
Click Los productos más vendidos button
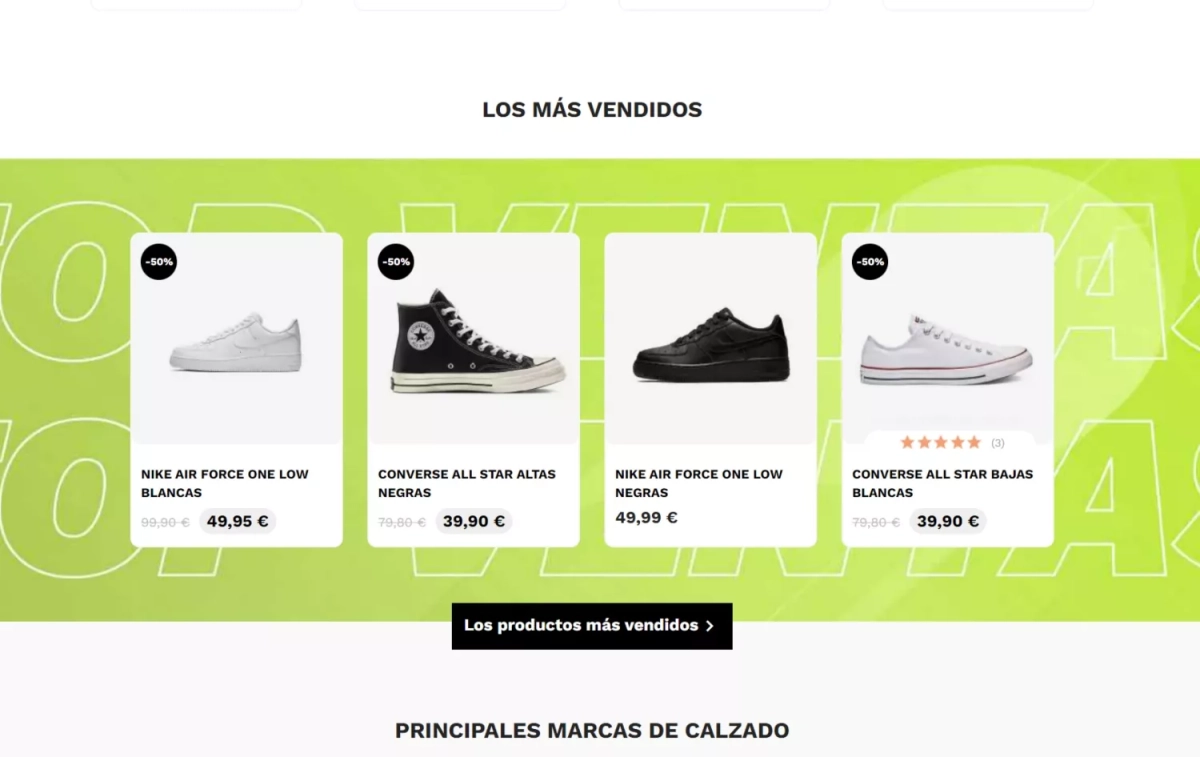click(x=592, y=626)
